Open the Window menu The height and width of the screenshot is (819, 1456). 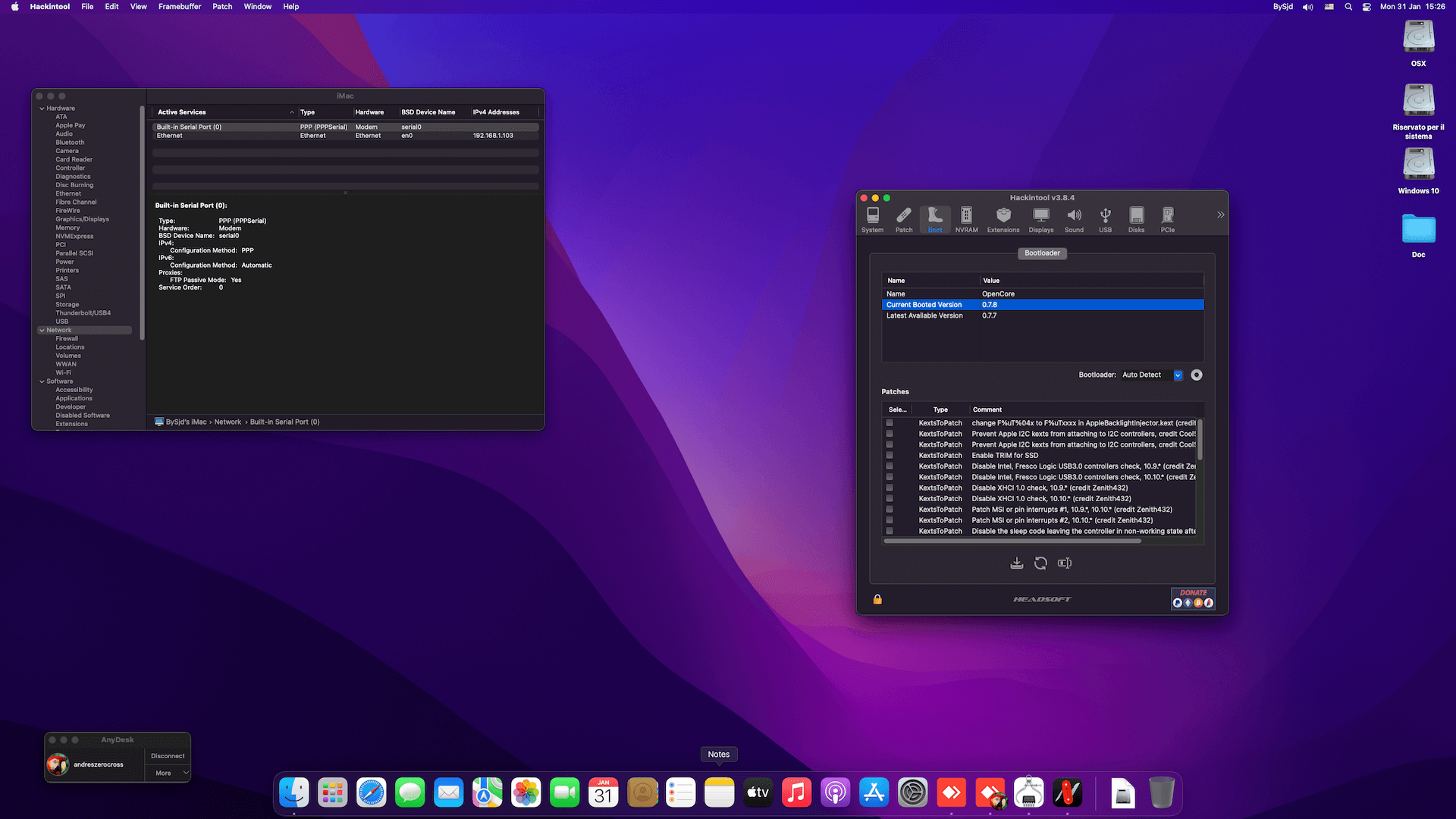257,7
